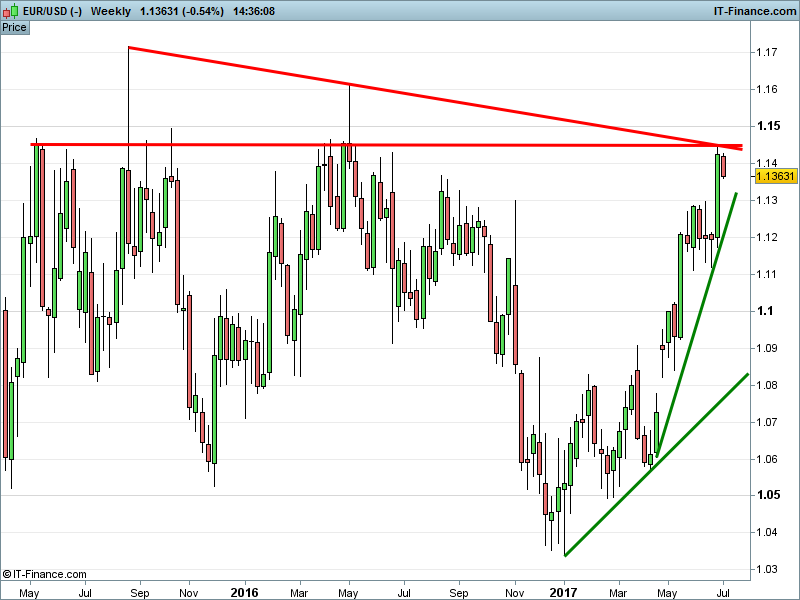Click the 1.17 price axis label
This screenshot has width=800, height=600.
767,52
